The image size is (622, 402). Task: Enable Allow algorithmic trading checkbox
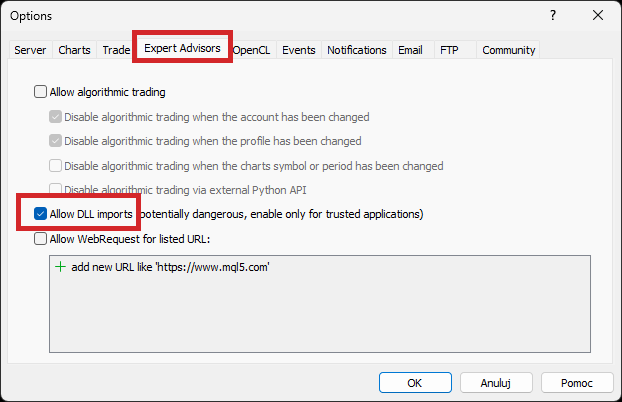[x=40, y=92]
